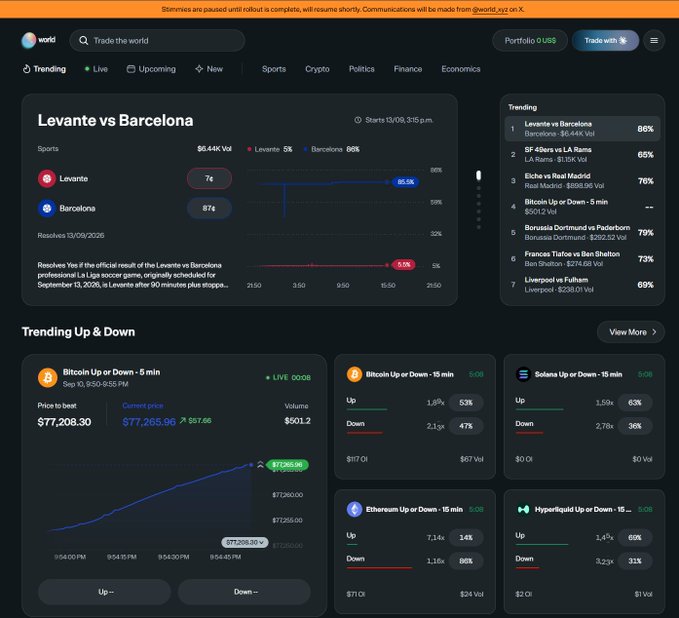Viewport: 679px width, 618px height.
Task: Open the Finance category
Action: (x=407, y=69)
